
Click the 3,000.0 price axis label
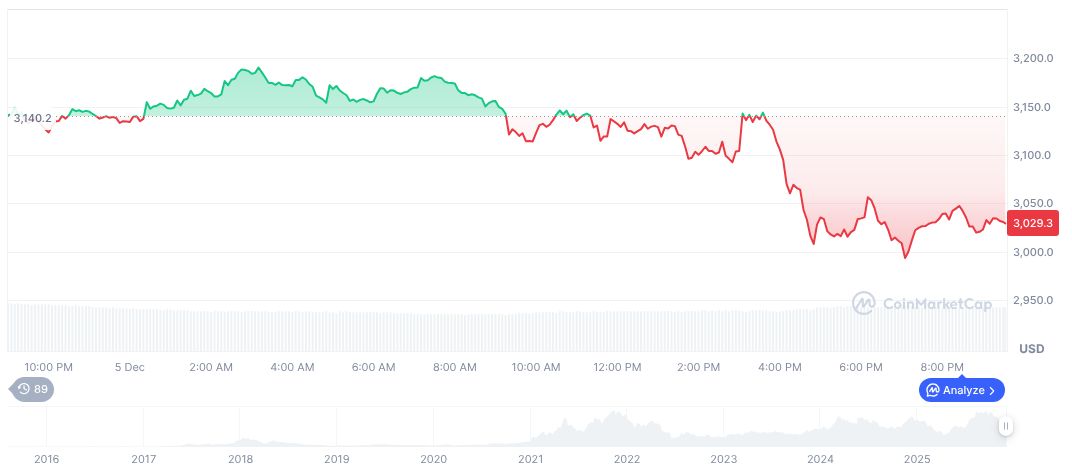[1034, 252]
